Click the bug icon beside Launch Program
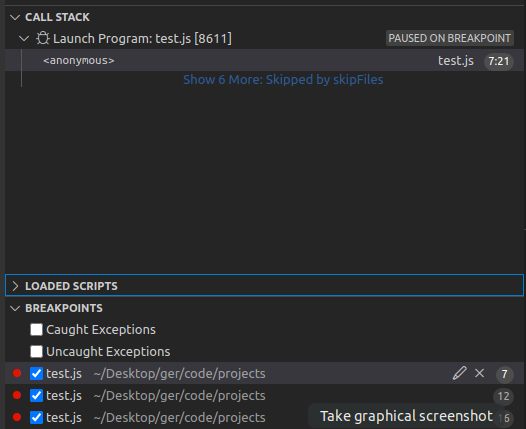The image size is (526, 429). (x=43, y=38)
